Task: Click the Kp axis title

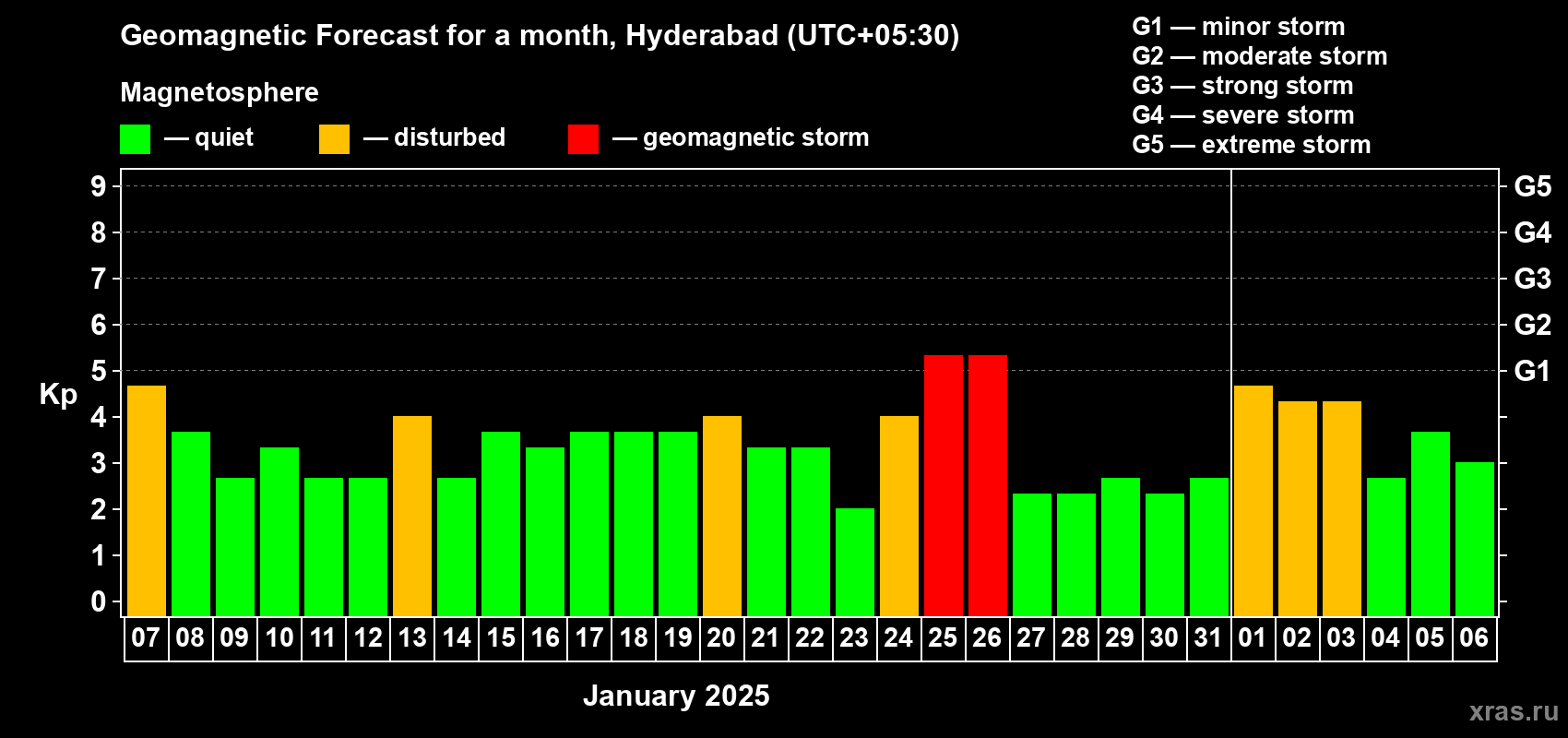Action: (x=58, y=395)
